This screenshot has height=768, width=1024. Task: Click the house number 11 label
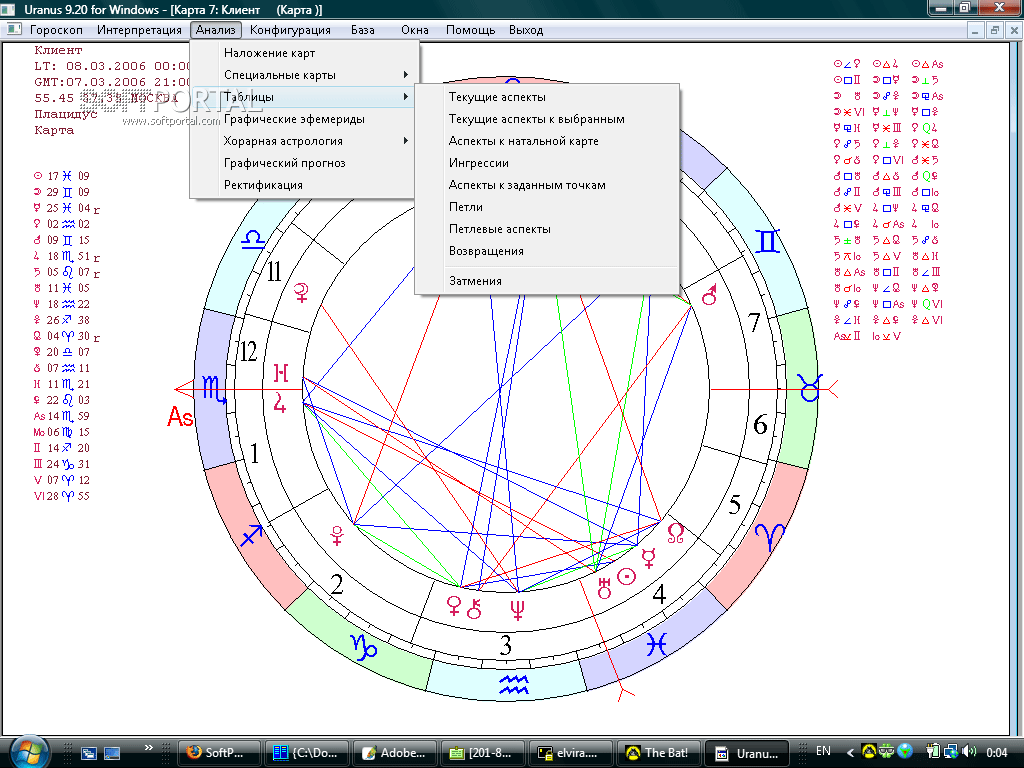coord(274,272)
